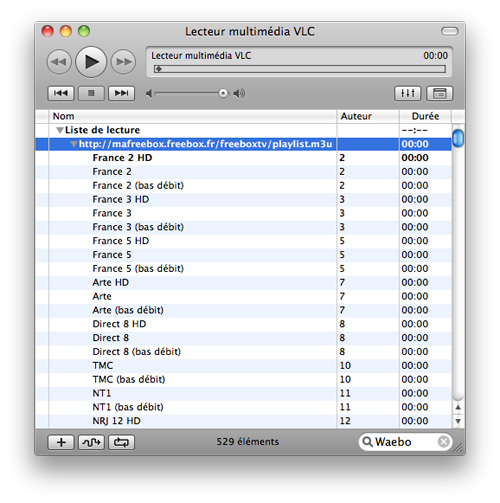Select the plain France 2 row
The width and height of the screenshot is (500, 503).
(243, 172)
